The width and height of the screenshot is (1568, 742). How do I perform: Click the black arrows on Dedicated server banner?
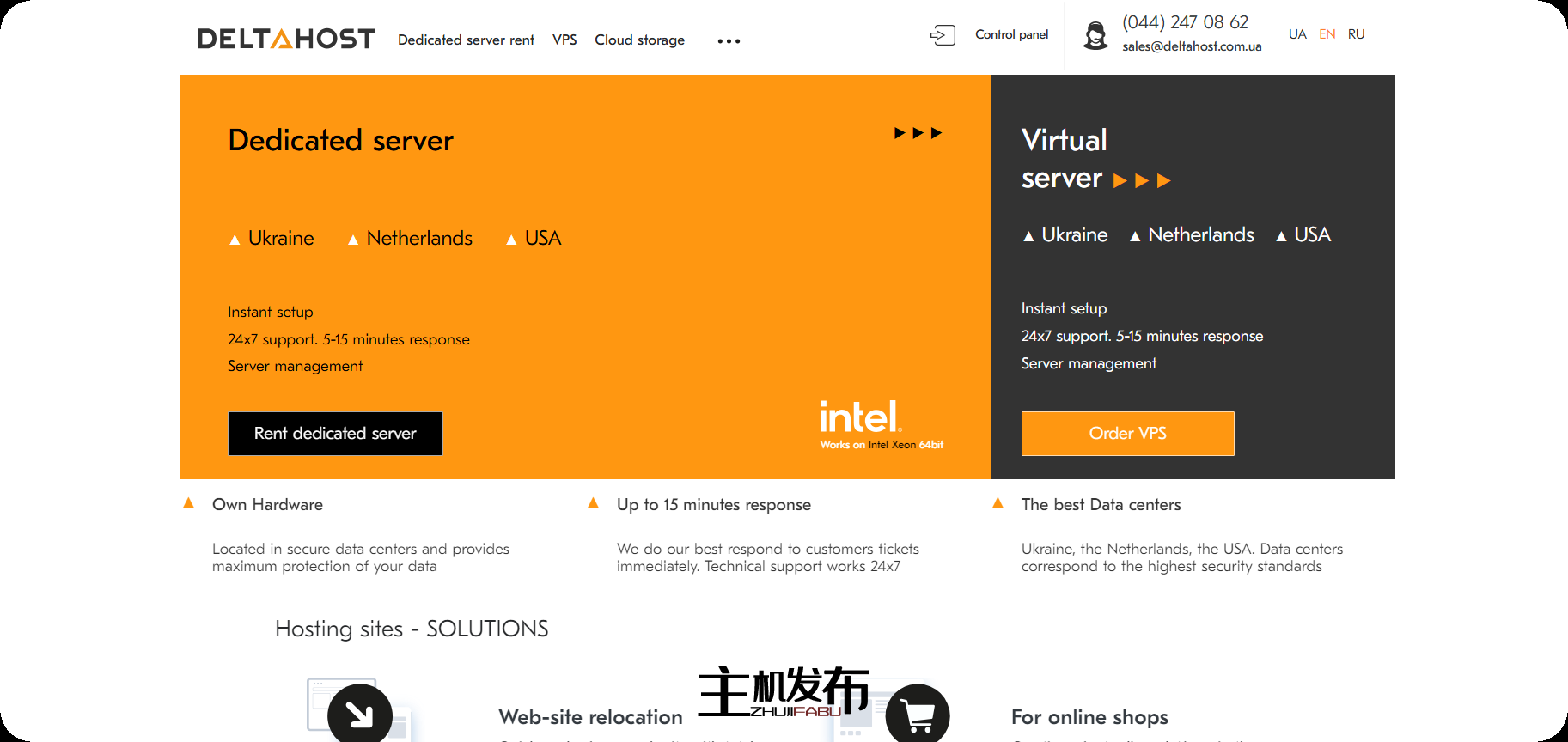click(x=918, y=133)
